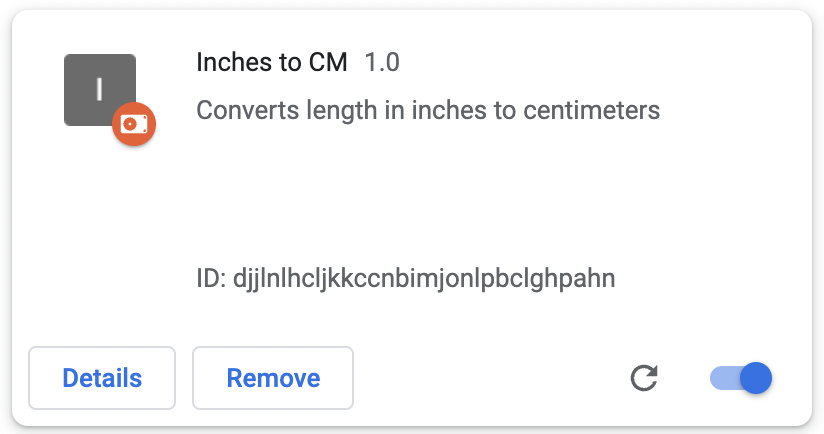
Task: Click the red-orange badge on extension icon
Action: tap(134, 124)
